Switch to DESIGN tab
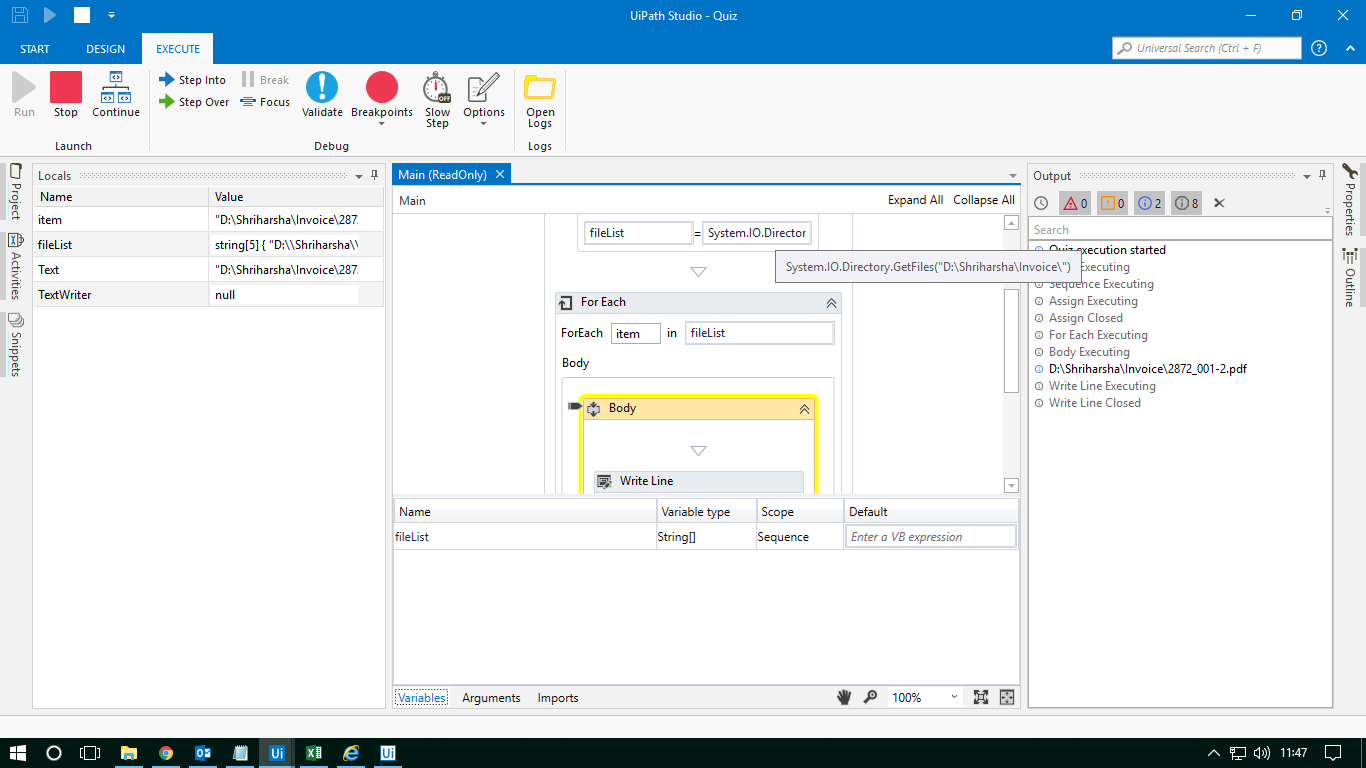The image size is (1366, 768). (x=106, y=49)
